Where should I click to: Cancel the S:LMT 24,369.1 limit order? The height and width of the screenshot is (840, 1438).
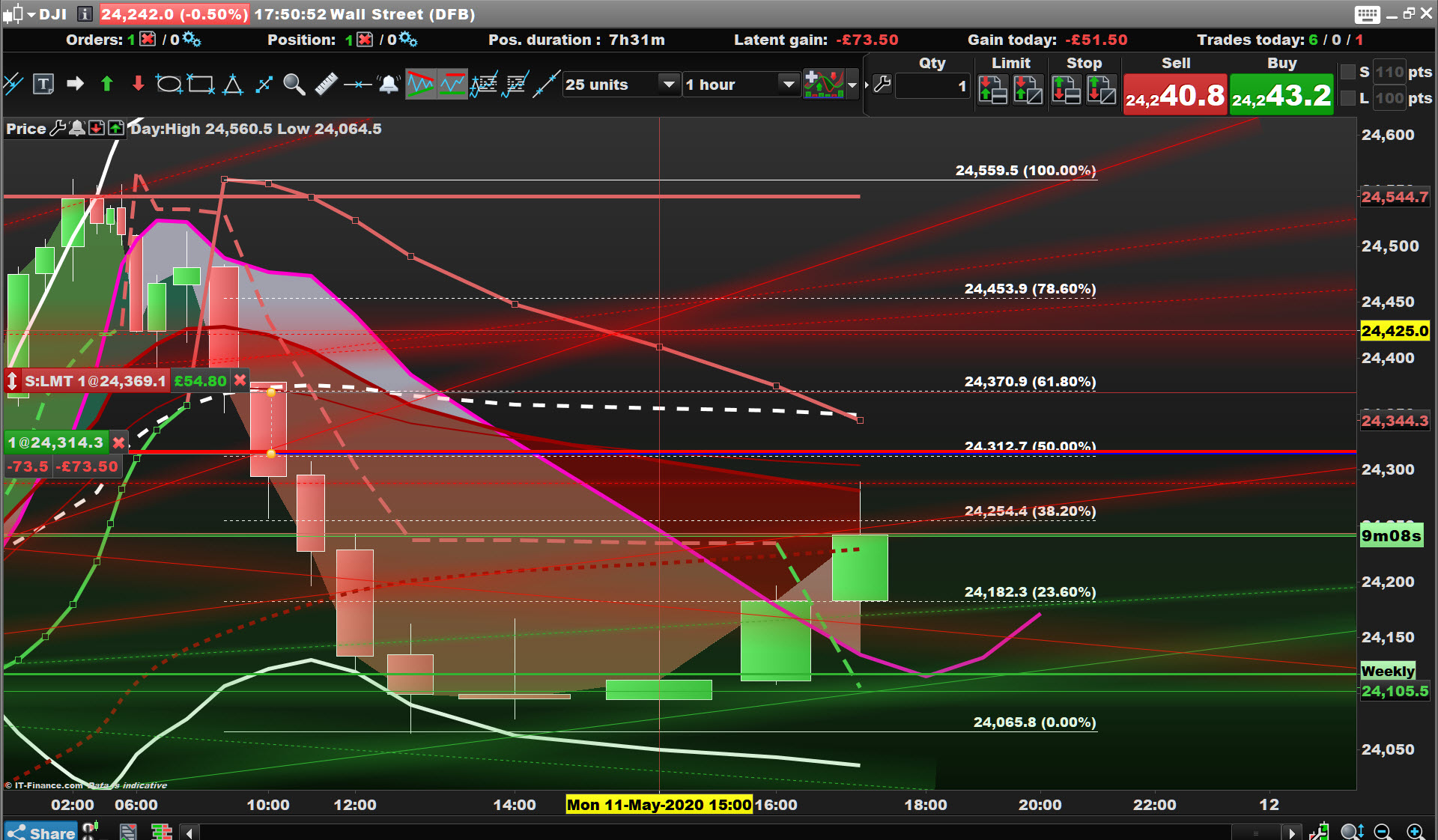tap(240, 380)
